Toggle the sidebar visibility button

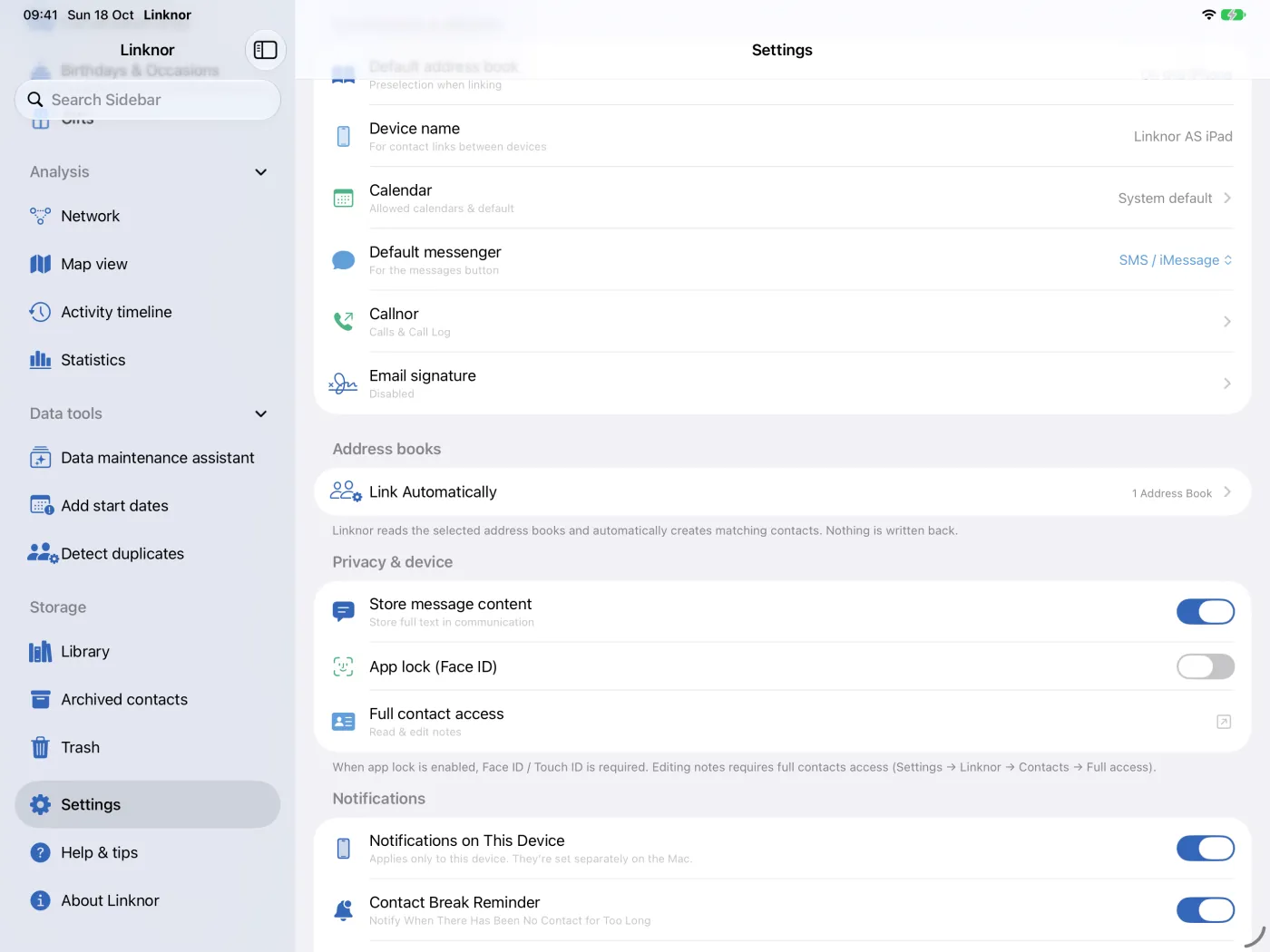266,50
